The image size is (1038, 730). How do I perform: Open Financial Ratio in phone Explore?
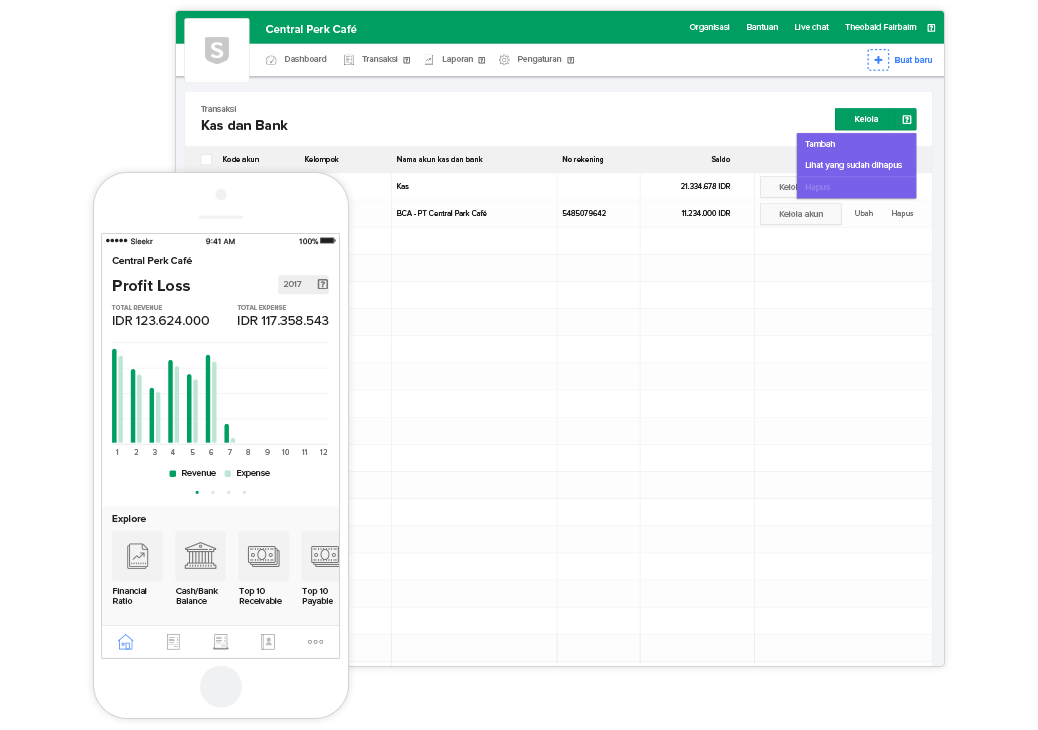pyautogui.click(x=137, y=568)
